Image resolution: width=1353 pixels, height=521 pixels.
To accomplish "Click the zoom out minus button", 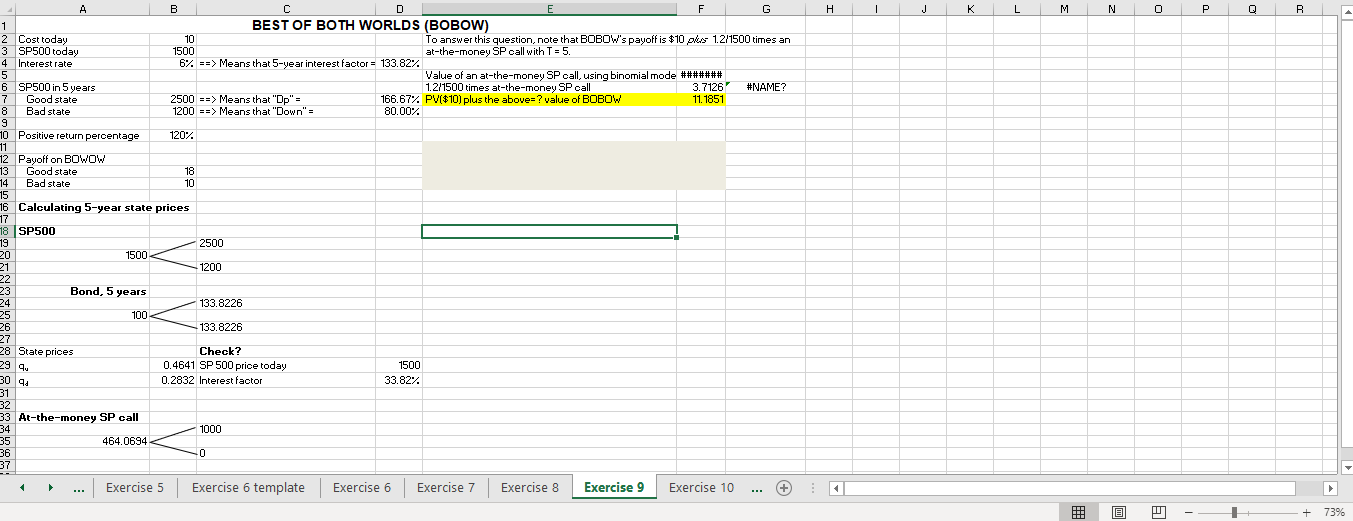I will pyautogui.click(x=1189, y=512).
